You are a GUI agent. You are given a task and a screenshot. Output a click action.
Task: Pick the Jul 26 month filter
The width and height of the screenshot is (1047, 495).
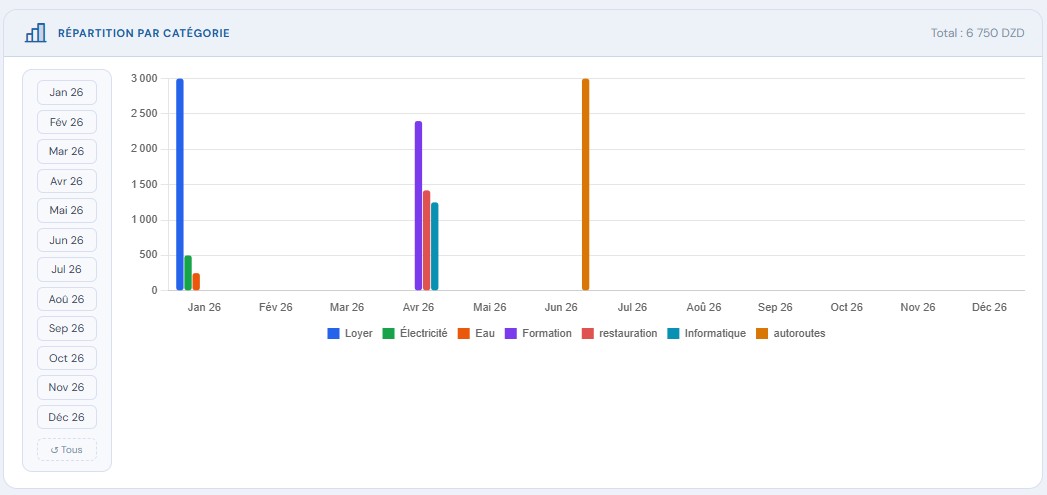coord(67,269)
